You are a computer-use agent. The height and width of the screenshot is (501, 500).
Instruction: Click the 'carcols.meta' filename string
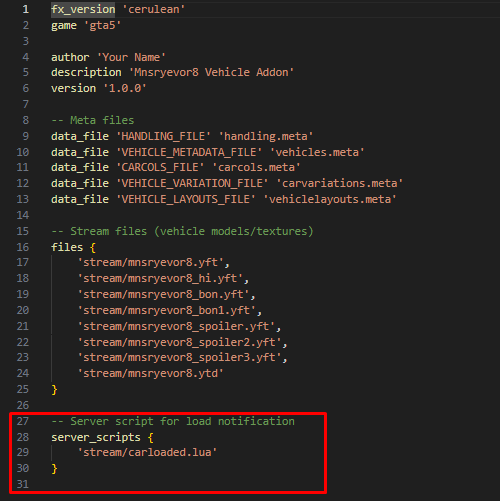(x=256, y=167)
